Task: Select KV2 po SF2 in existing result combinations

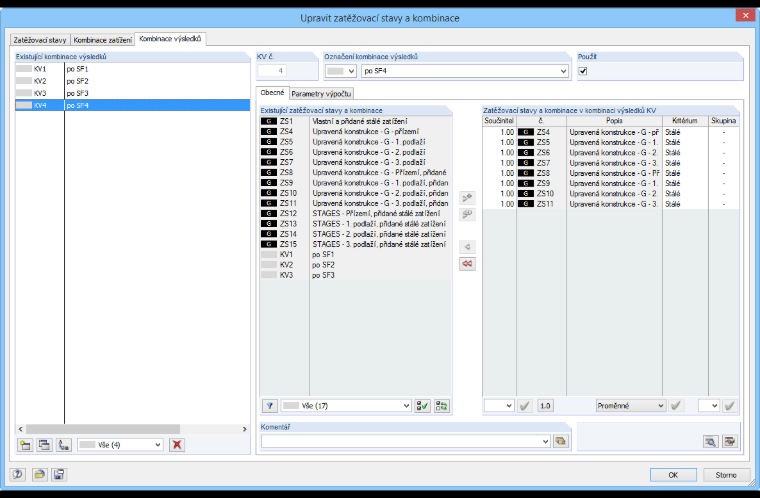Action: click(x=132, y=81)
